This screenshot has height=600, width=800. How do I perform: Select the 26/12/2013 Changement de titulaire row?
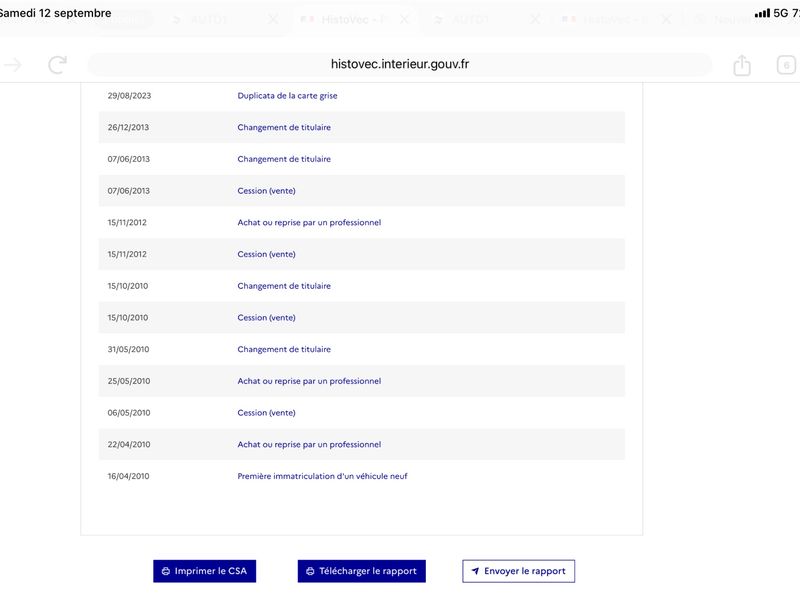click(x=362, y=127)
